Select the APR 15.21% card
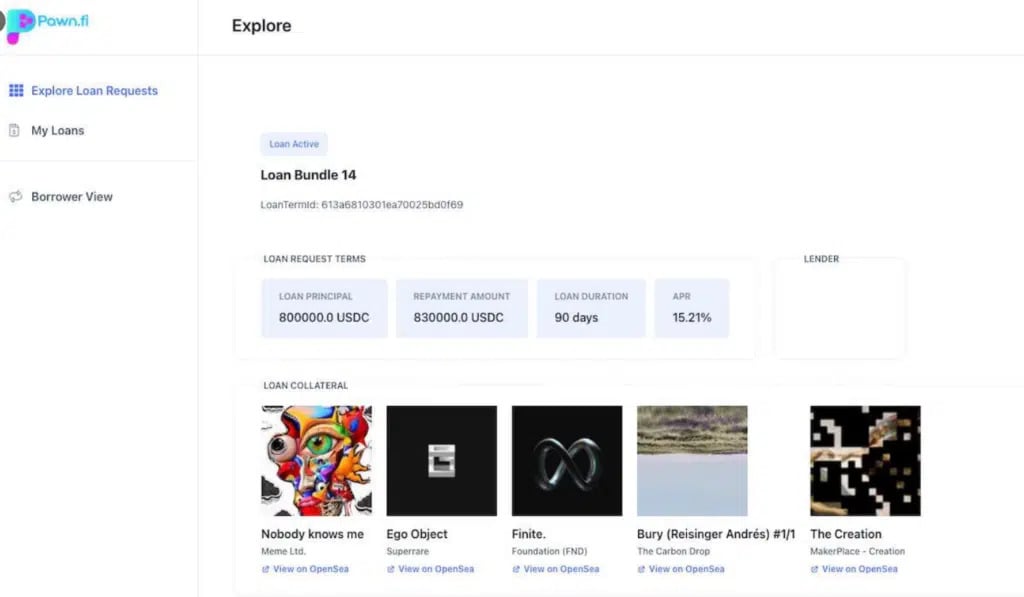 692,308
